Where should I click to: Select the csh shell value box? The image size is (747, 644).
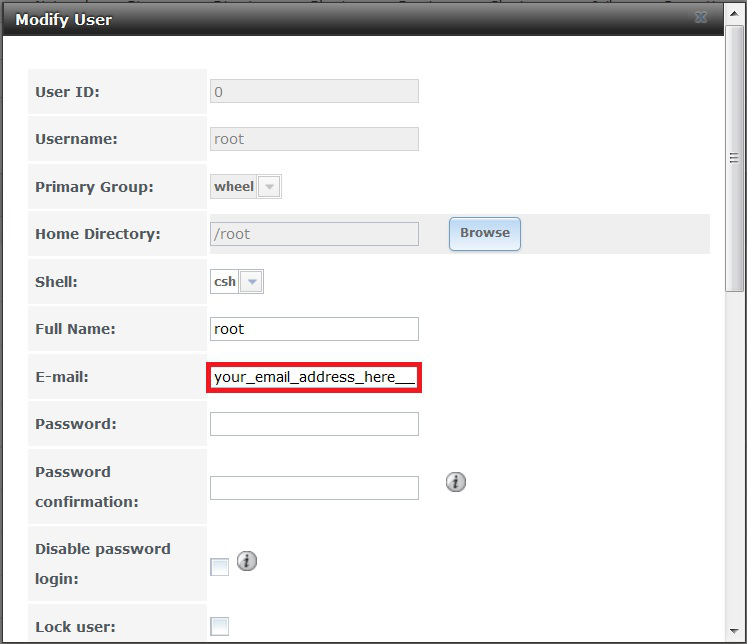225,282
